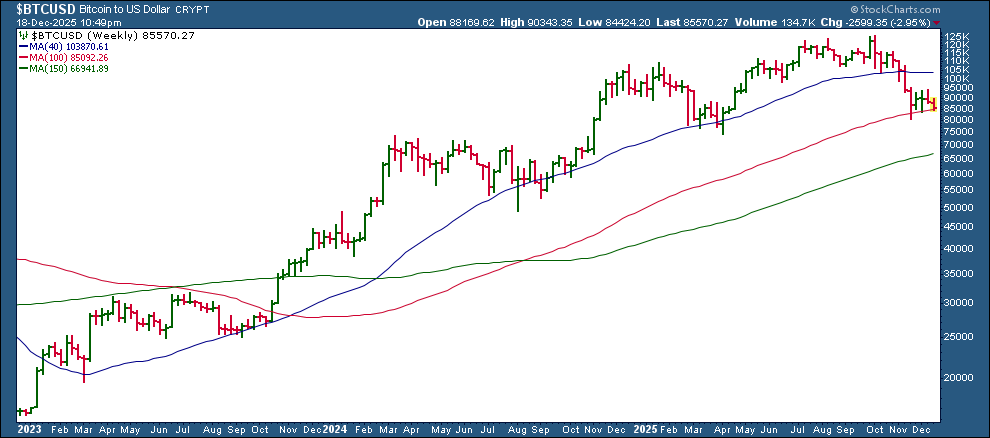
Task: Click the StockCharts.com copyright label
Action: point(895,9)
